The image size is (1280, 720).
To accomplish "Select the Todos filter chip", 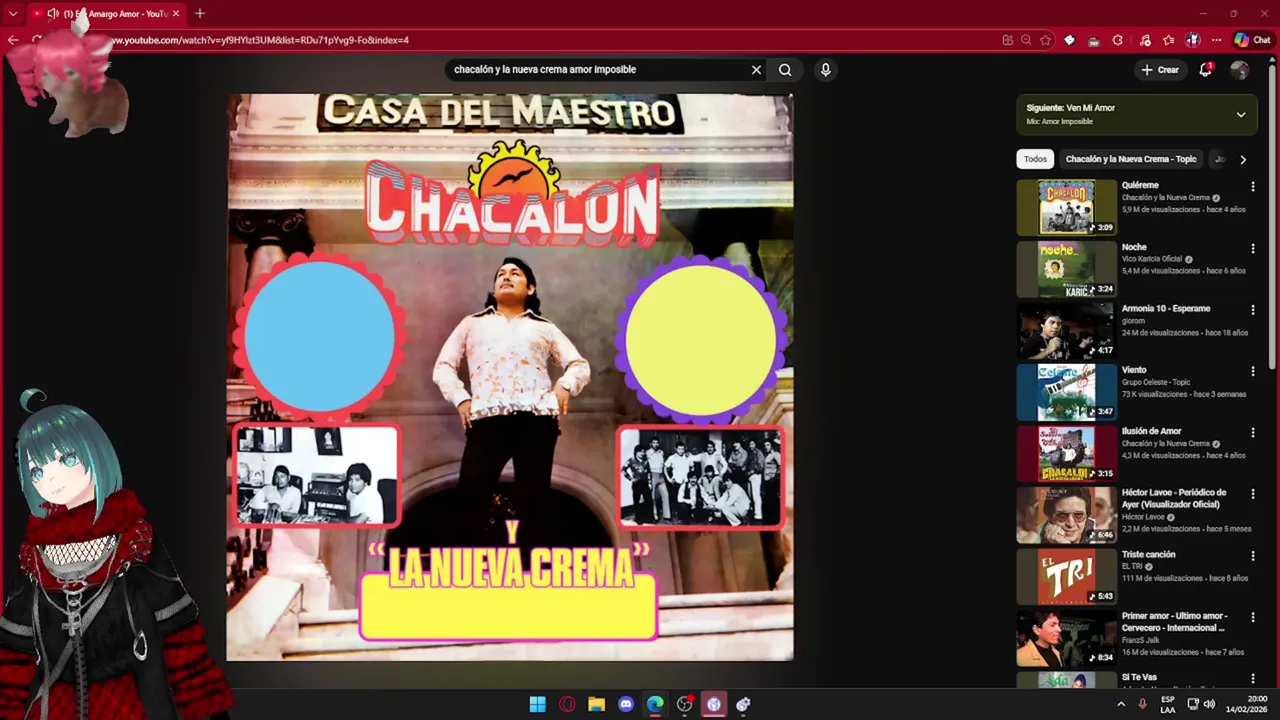I will [x=1035, y=159].
